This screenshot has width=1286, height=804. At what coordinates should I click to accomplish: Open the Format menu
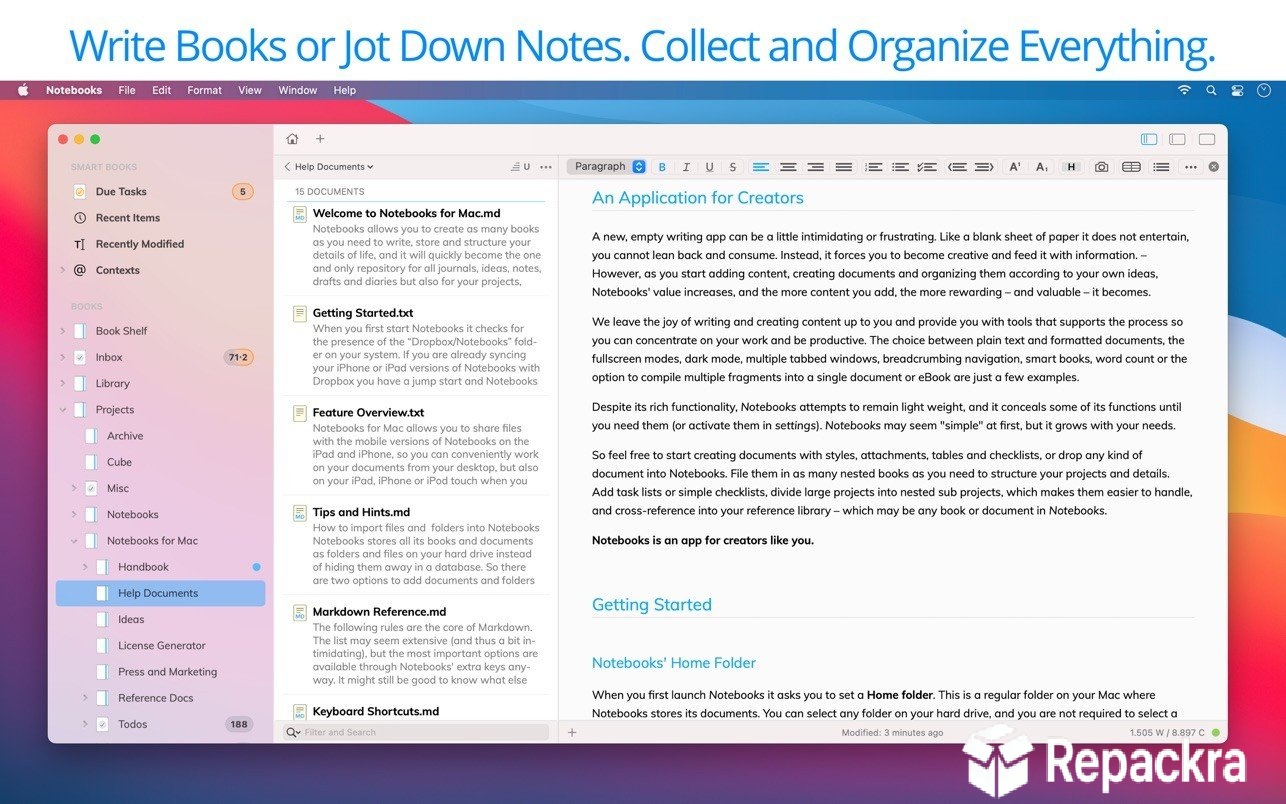[x=204, y=90]
